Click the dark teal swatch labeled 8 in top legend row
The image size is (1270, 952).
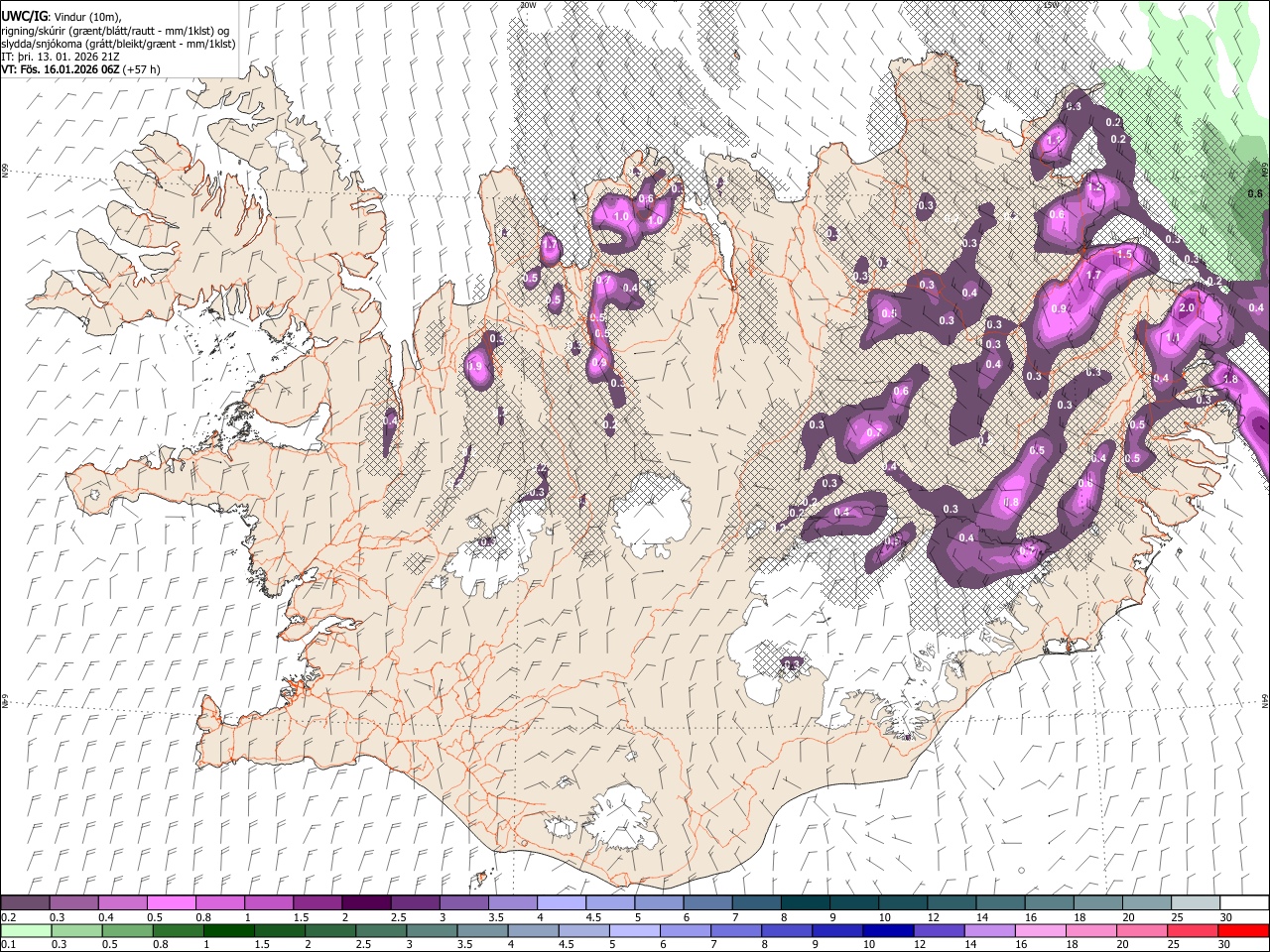point(806,902)
